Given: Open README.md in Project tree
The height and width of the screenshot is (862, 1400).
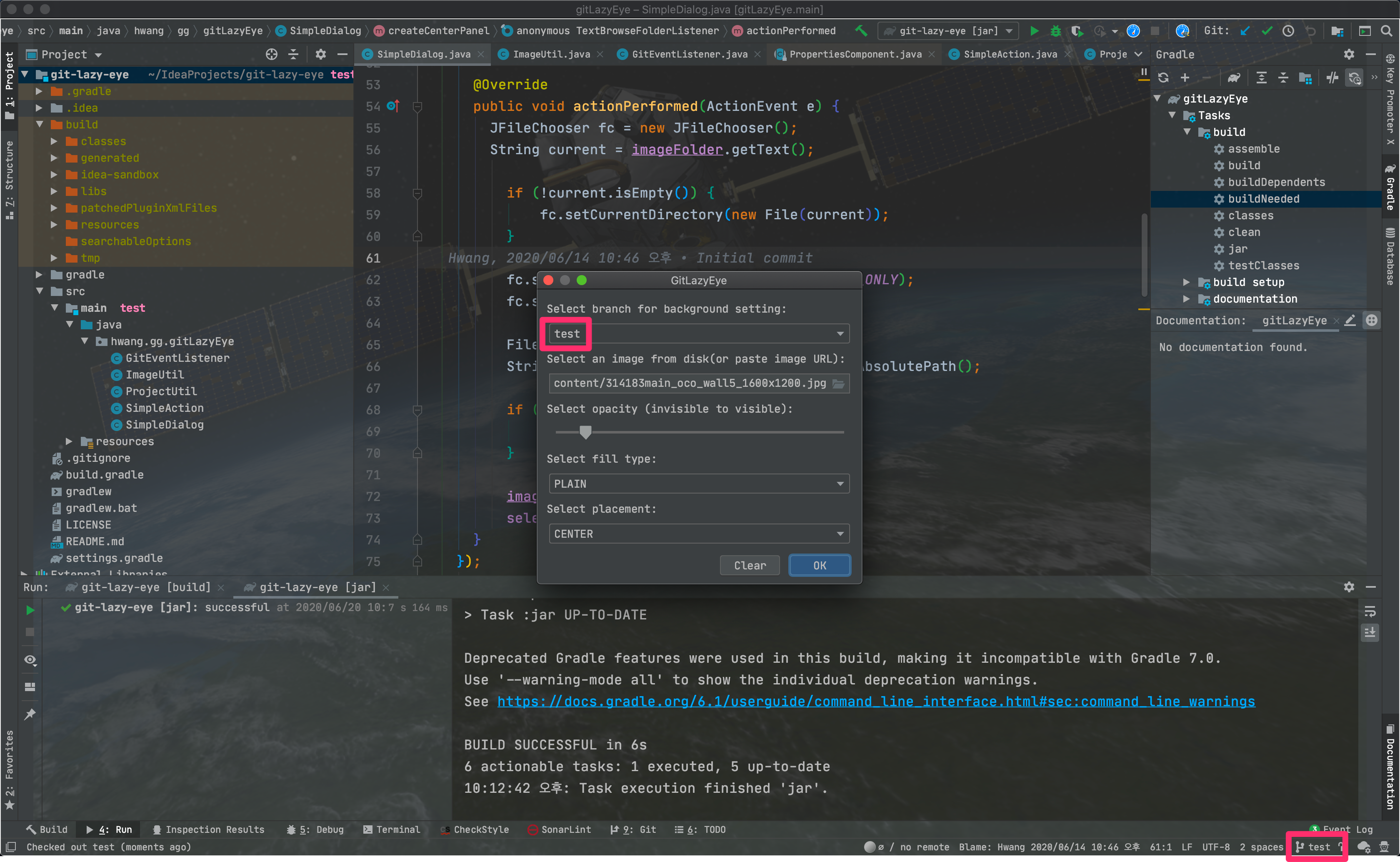Looking at the screenshot, I should click(x=95, y=541).
